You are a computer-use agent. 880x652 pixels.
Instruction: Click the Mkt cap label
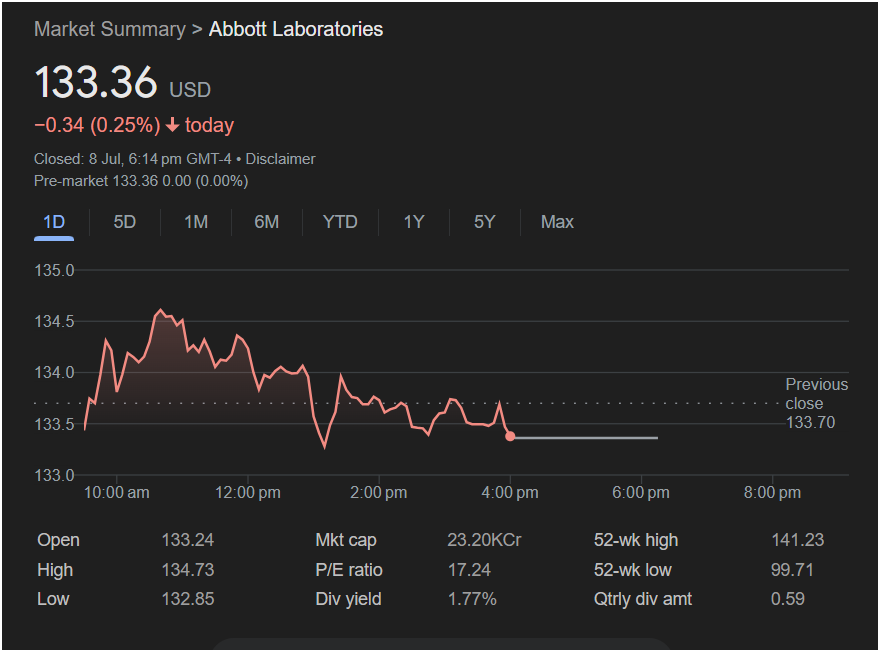click(346, 540)
